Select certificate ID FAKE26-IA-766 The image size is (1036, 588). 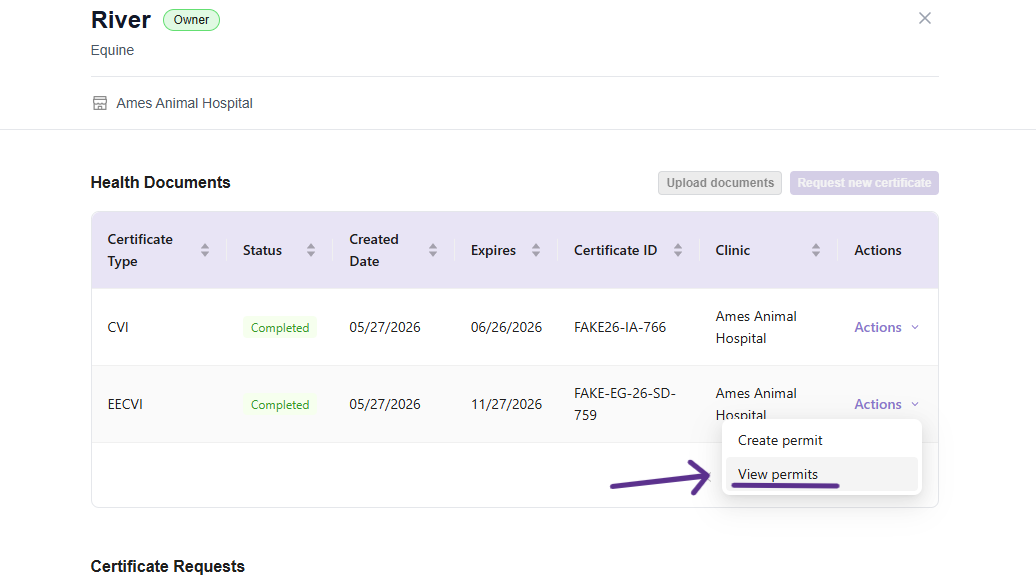tap(620, 328)
